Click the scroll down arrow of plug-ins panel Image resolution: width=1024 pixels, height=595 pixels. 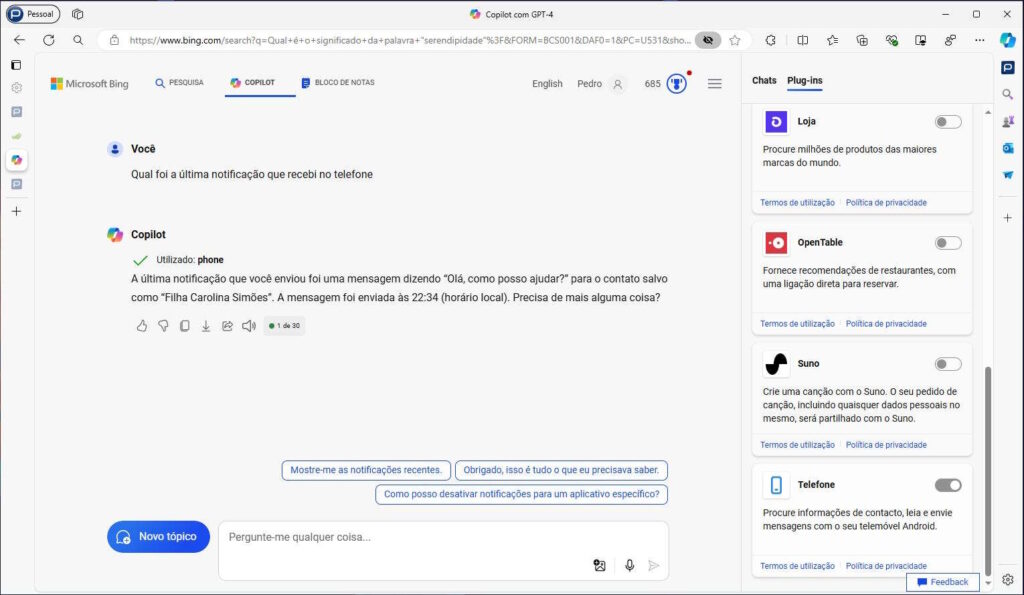tap(988, 583)
